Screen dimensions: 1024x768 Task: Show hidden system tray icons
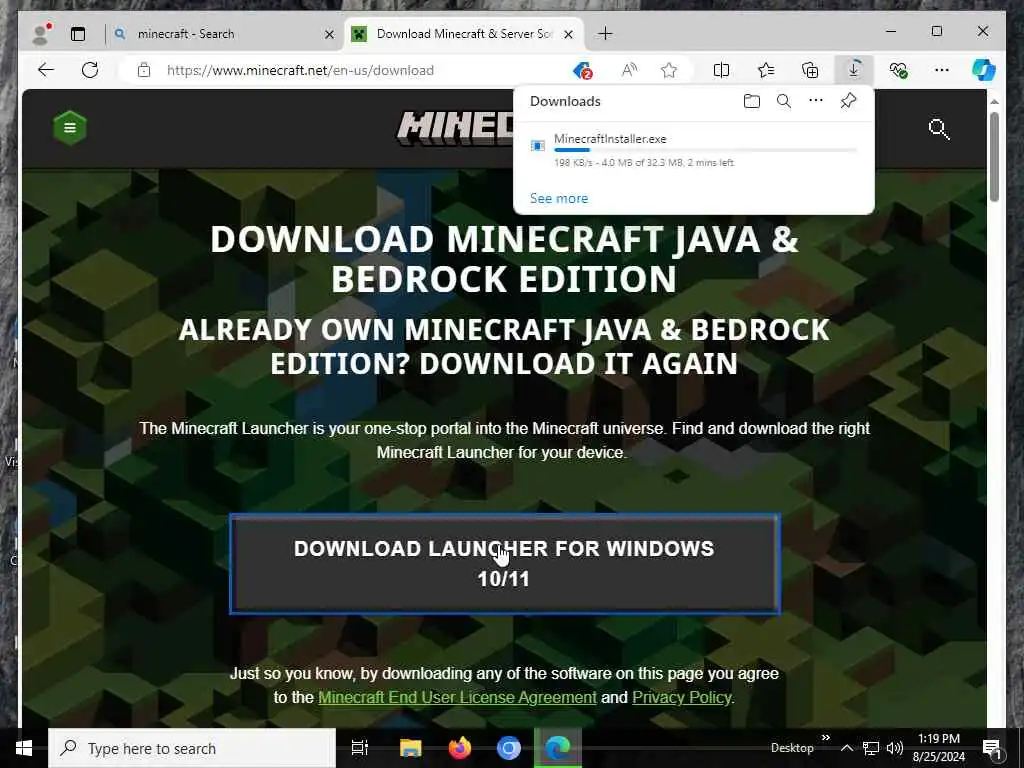point(846,748)
